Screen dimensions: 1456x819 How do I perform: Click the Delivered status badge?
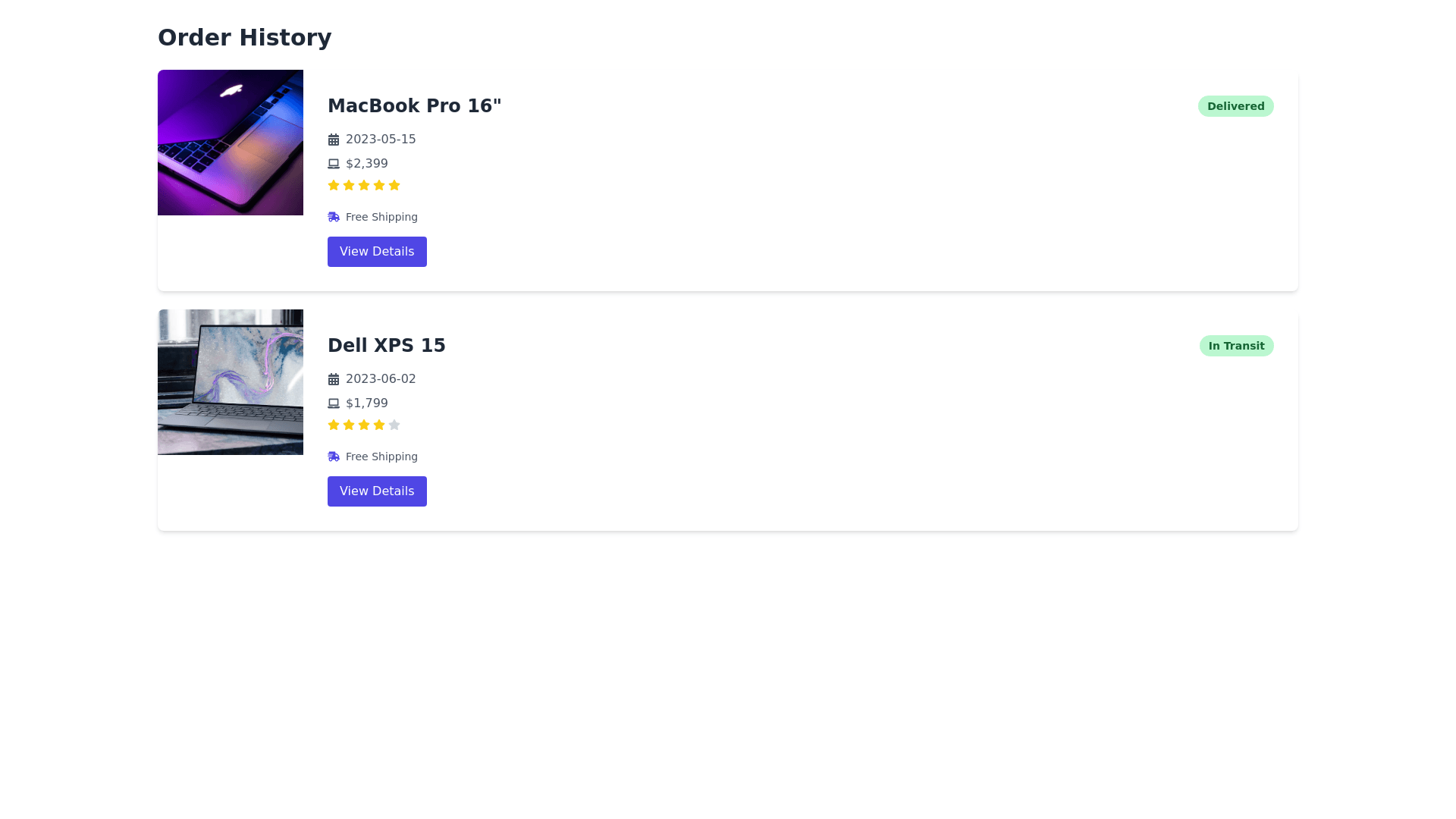point(1236,106)
